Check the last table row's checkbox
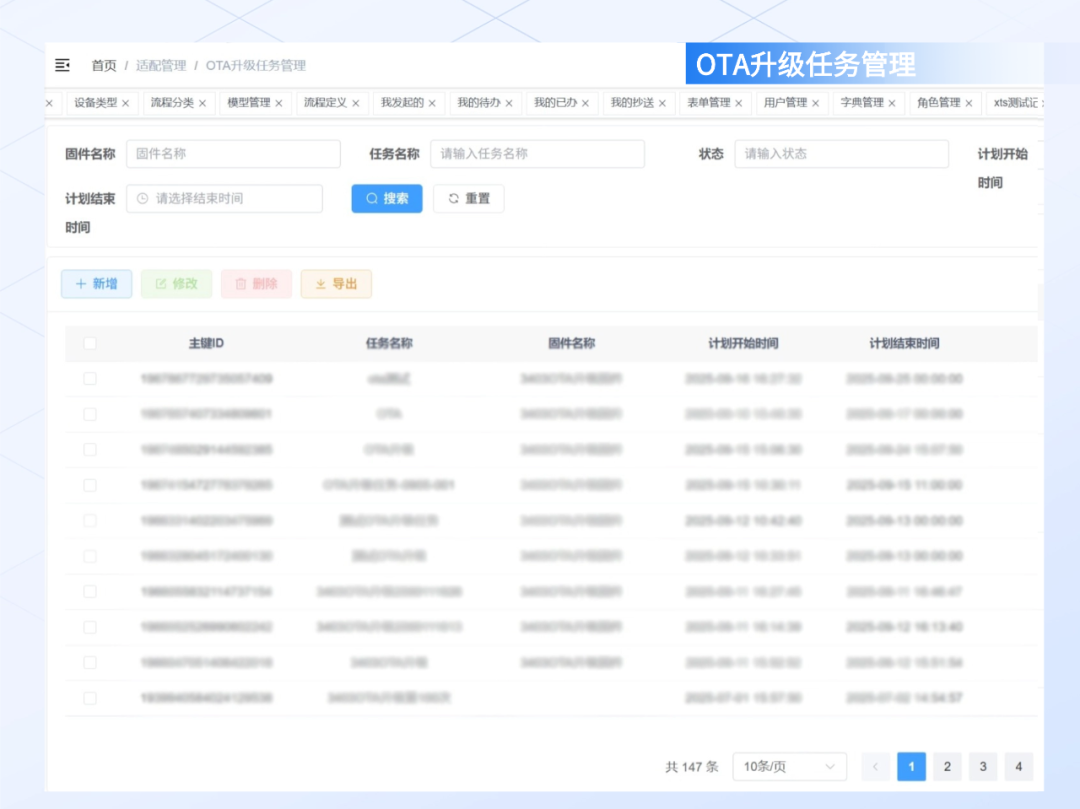Image resolution: width=1080 pixels, height=809 pixels. click(x=90, y=698)
